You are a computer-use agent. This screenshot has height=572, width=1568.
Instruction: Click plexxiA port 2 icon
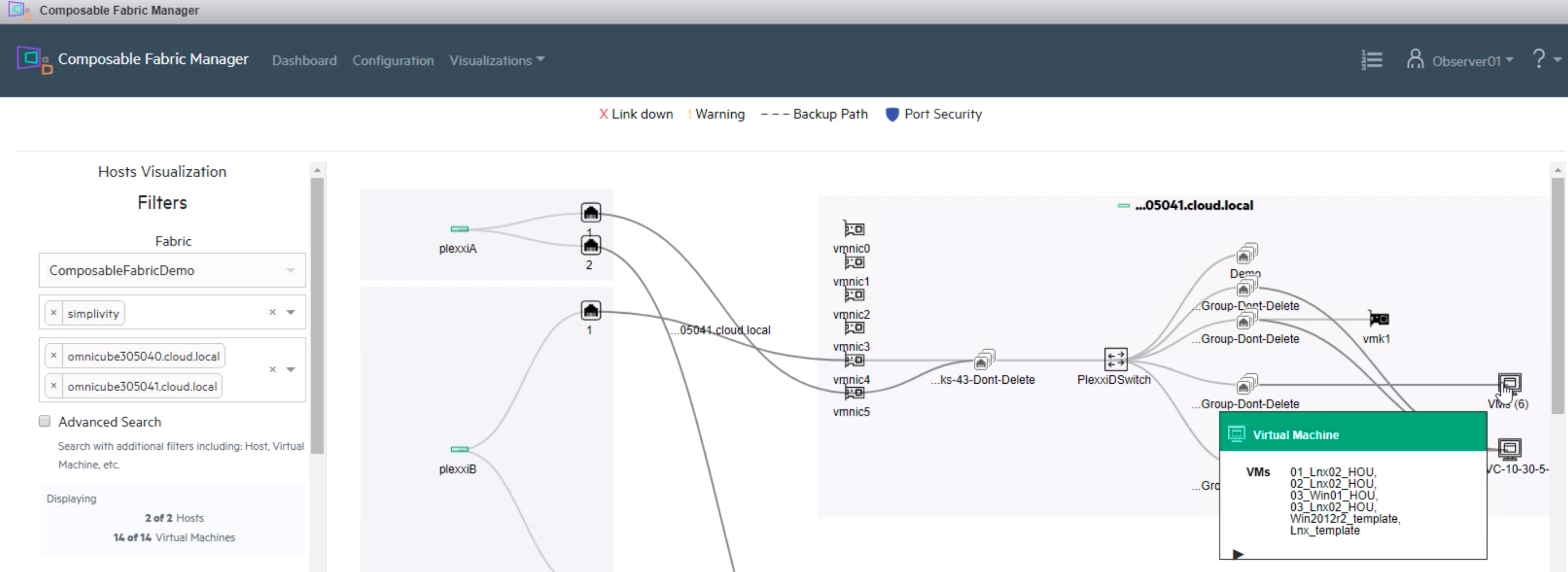pyautogui.click(x=591, y=245)
